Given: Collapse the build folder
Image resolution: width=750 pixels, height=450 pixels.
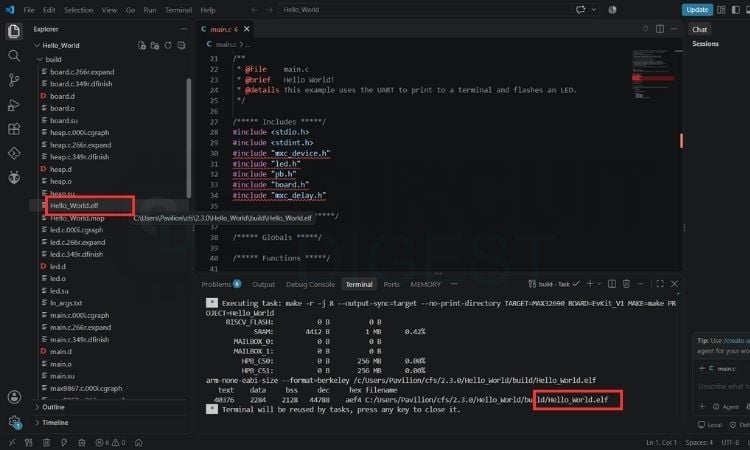Looking at the screenshot, I should (40, 59).
